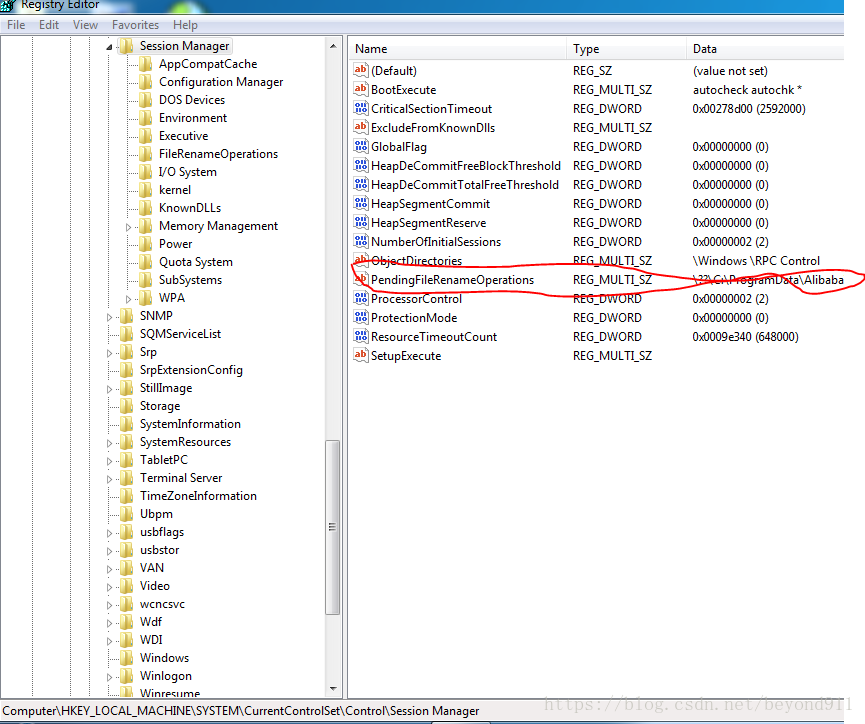Click tree pane scroll up arrow
The image size is (865, 724).
click(333, 46)
